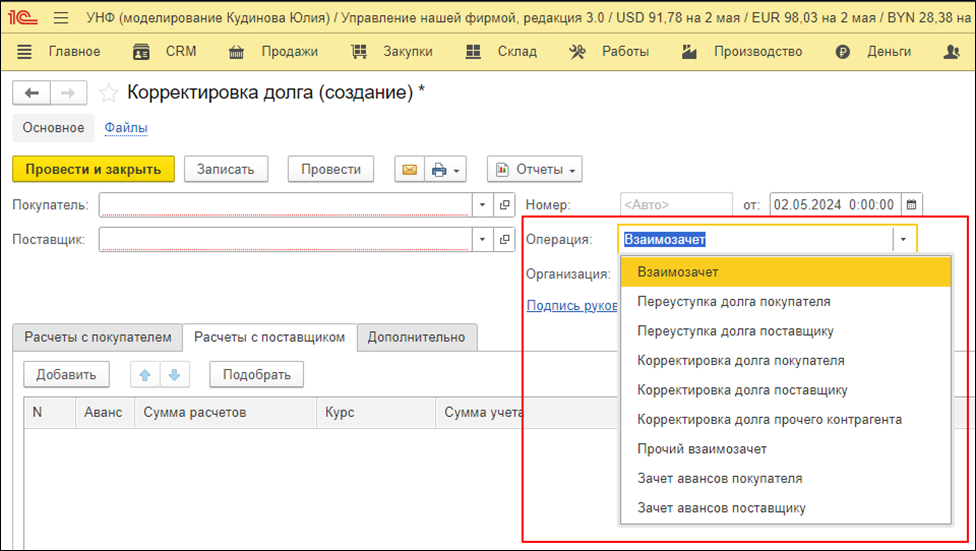Click the back navigation arrow
The image size is (976, 551).
(31, 93)
